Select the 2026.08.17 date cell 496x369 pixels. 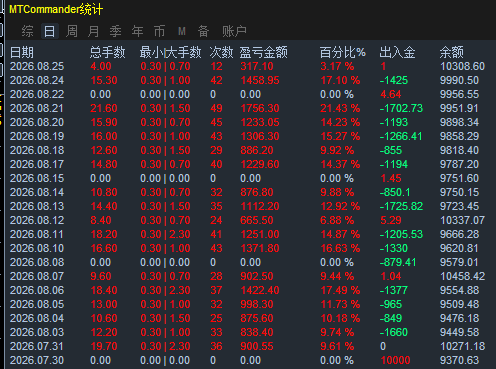coord(37,164)
